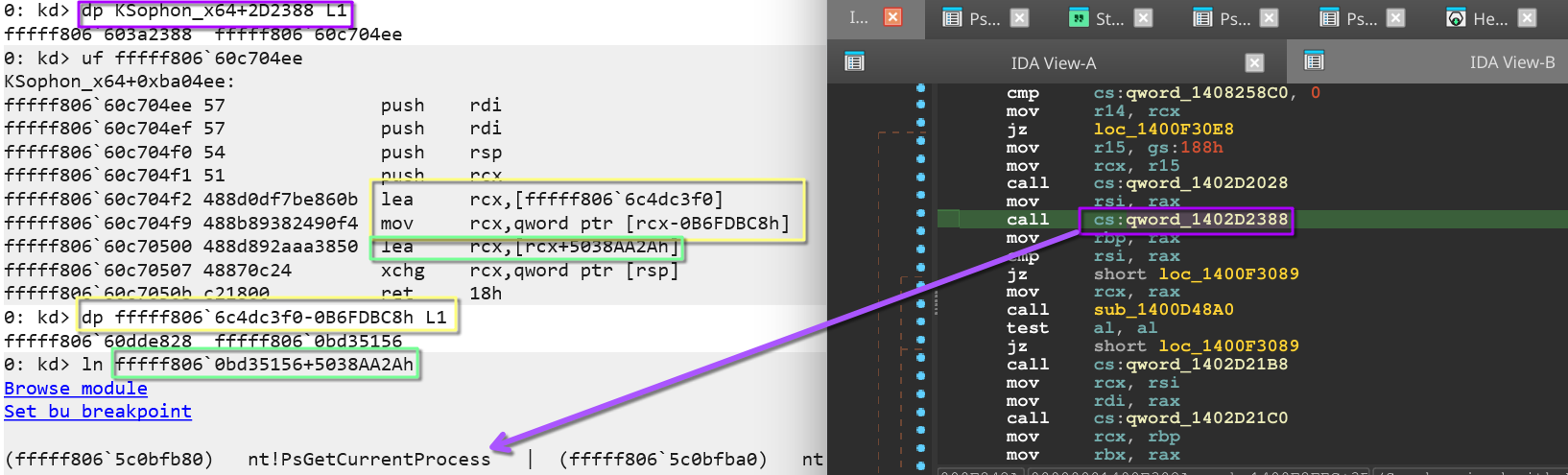This screenshot has width=1568, height=475.
Task: Select the first Ps... pseudocode tab icon
Action: [952, 18]
